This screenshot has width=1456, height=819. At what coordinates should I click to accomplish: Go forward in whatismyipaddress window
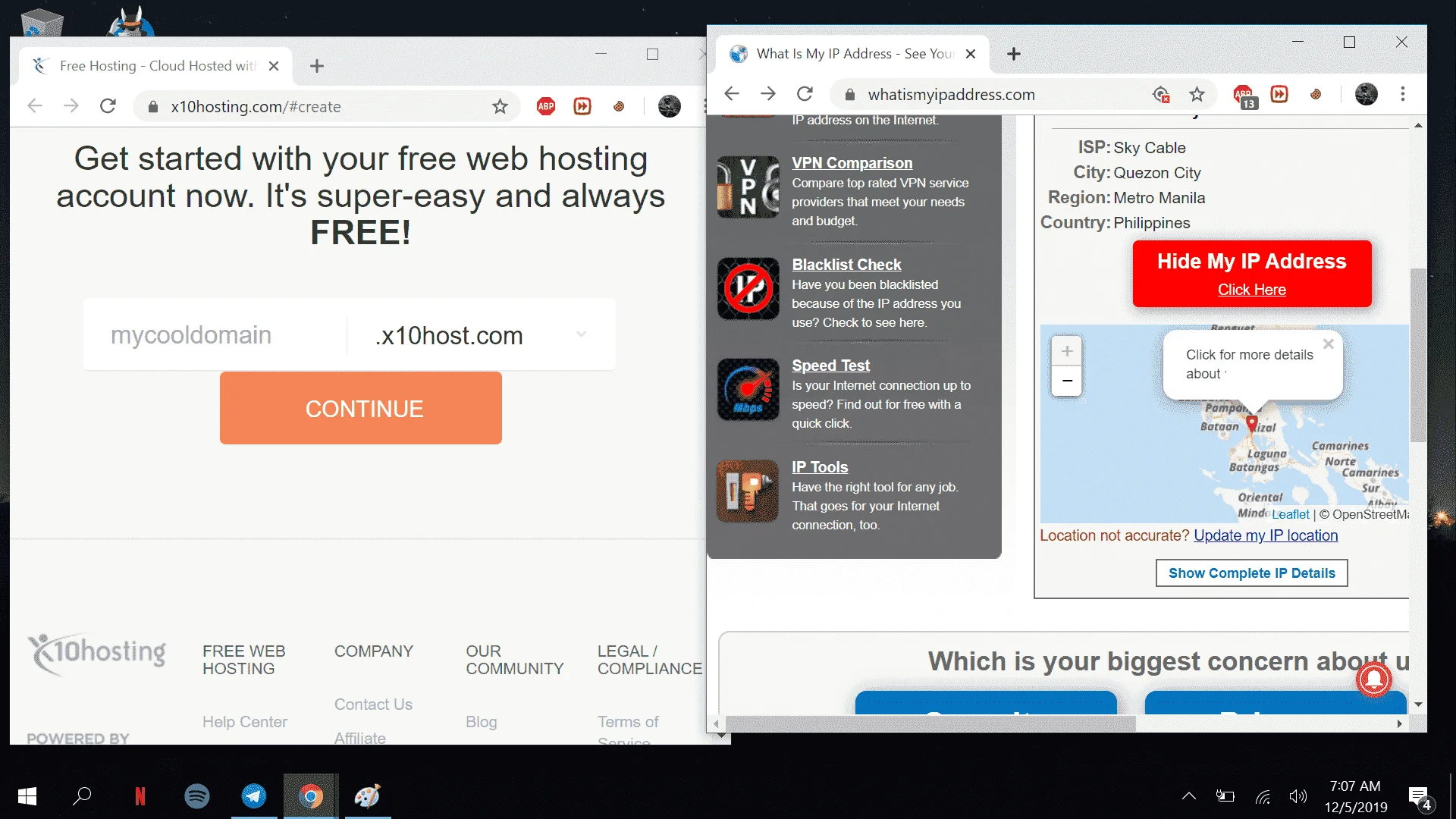[768, 94]
